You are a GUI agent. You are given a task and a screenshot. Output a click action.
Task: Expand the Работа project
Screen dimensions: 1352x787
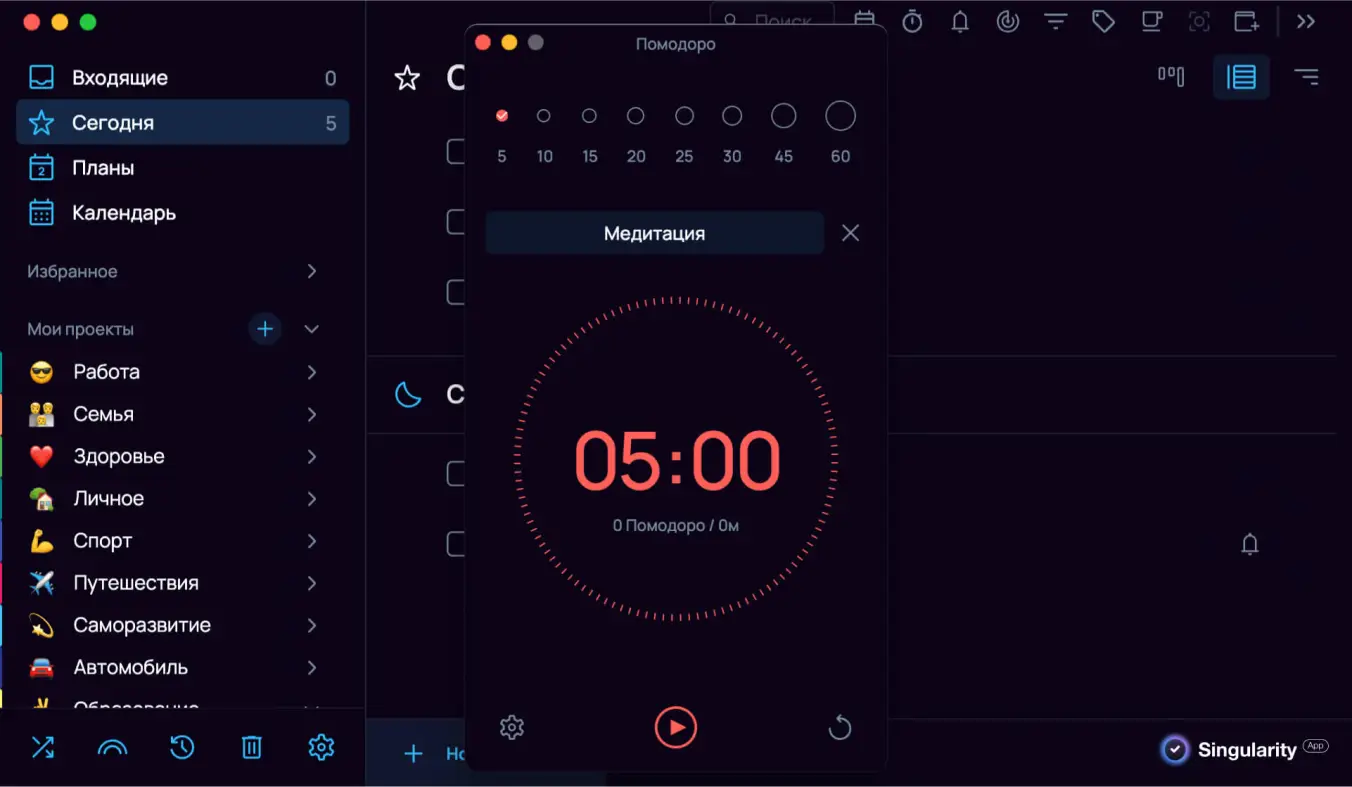click(x=312, y=372)
